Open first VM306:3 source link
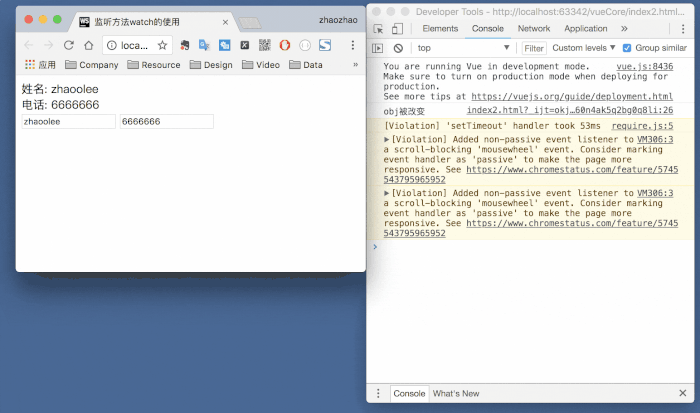 (655, 139)
